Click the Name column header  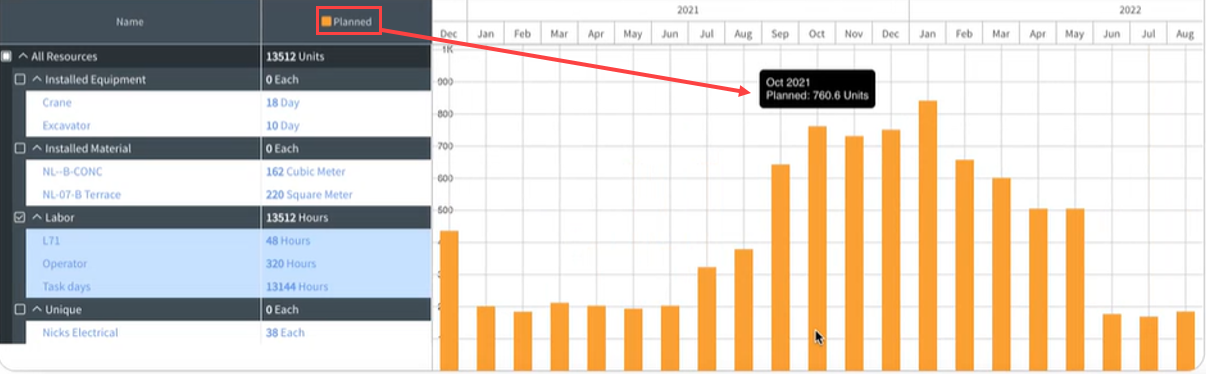130,21
